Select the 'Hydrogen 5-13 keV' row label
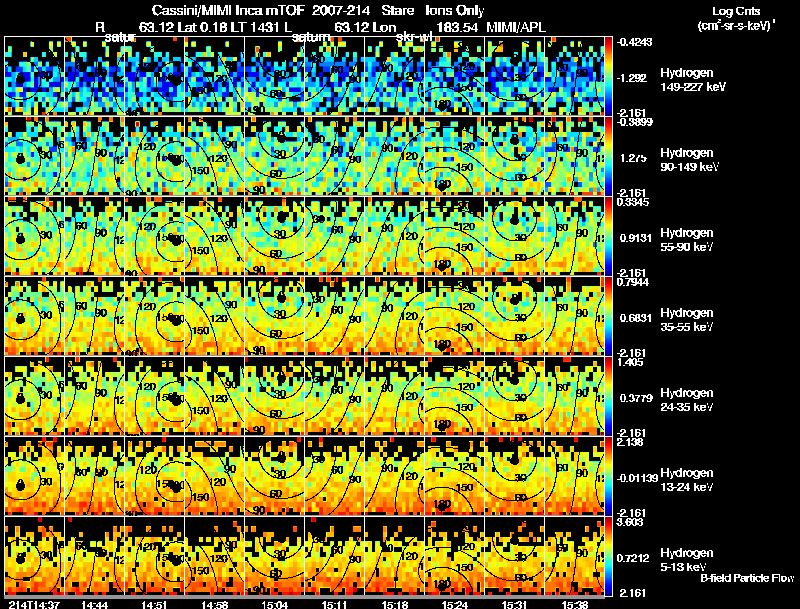 (x=686, y=560)
